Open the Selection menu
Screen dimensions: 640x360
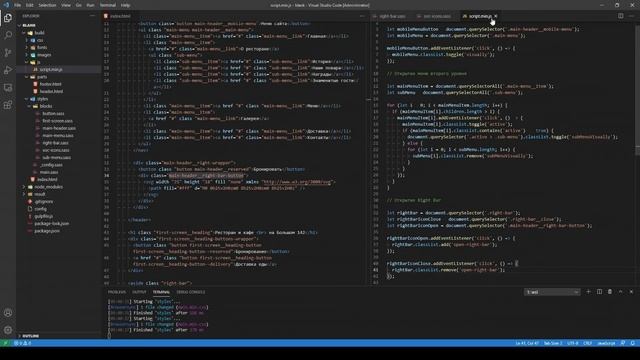47,5
